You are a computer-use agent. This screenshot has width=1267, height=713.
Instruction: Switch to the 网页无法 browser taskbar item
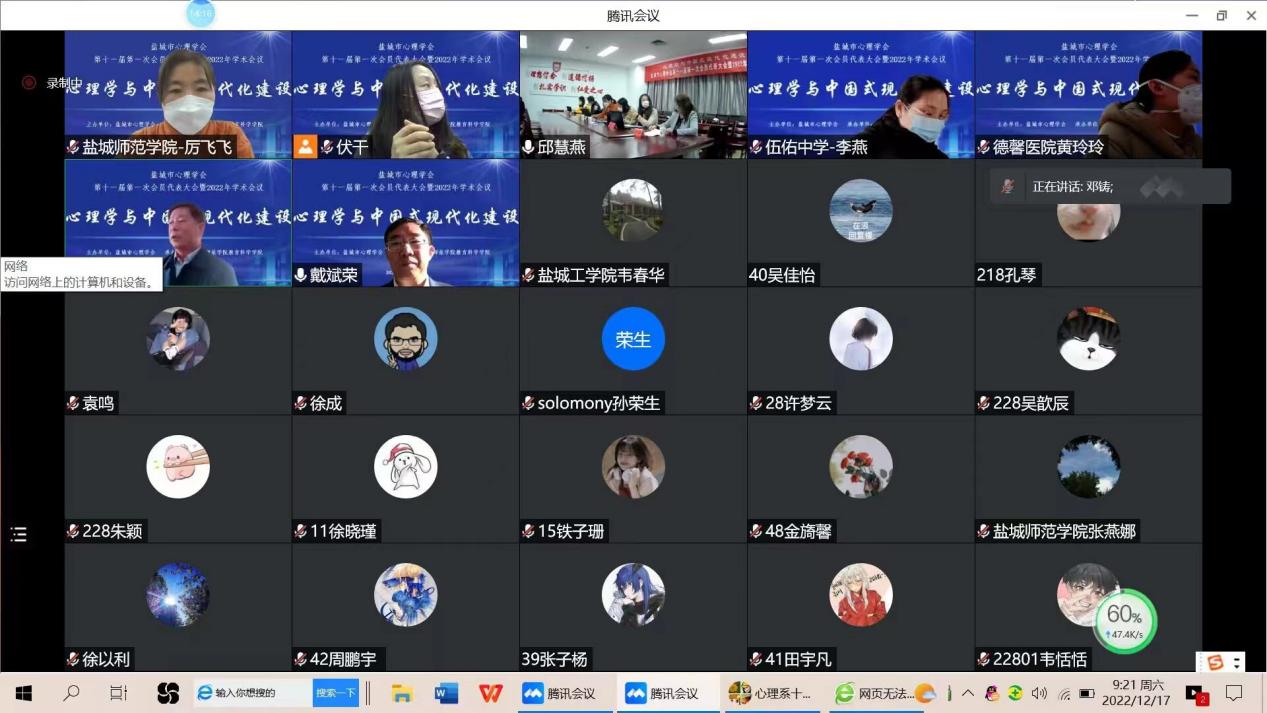click(874, 693)
